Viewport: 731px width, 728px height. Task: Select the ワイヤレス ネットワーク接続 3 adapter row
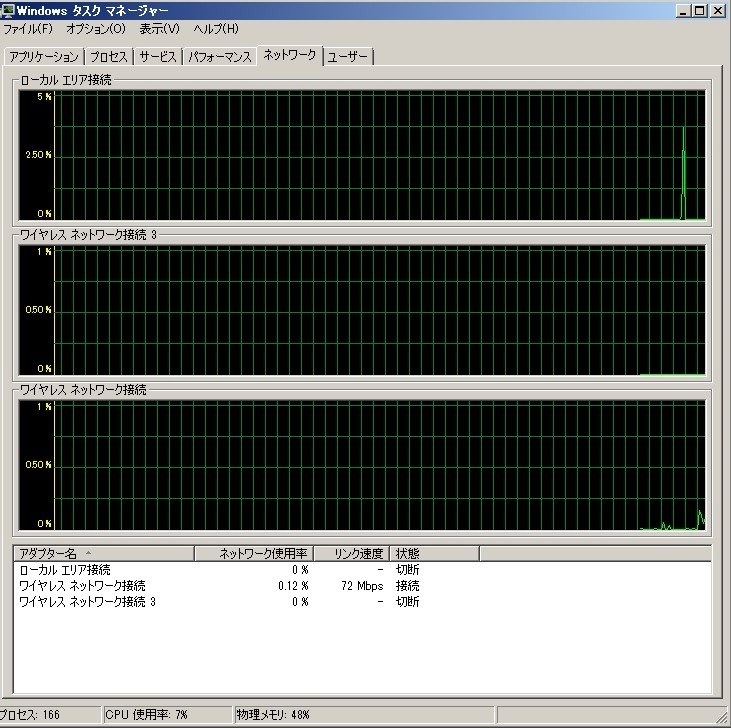(x=362, y=602)
